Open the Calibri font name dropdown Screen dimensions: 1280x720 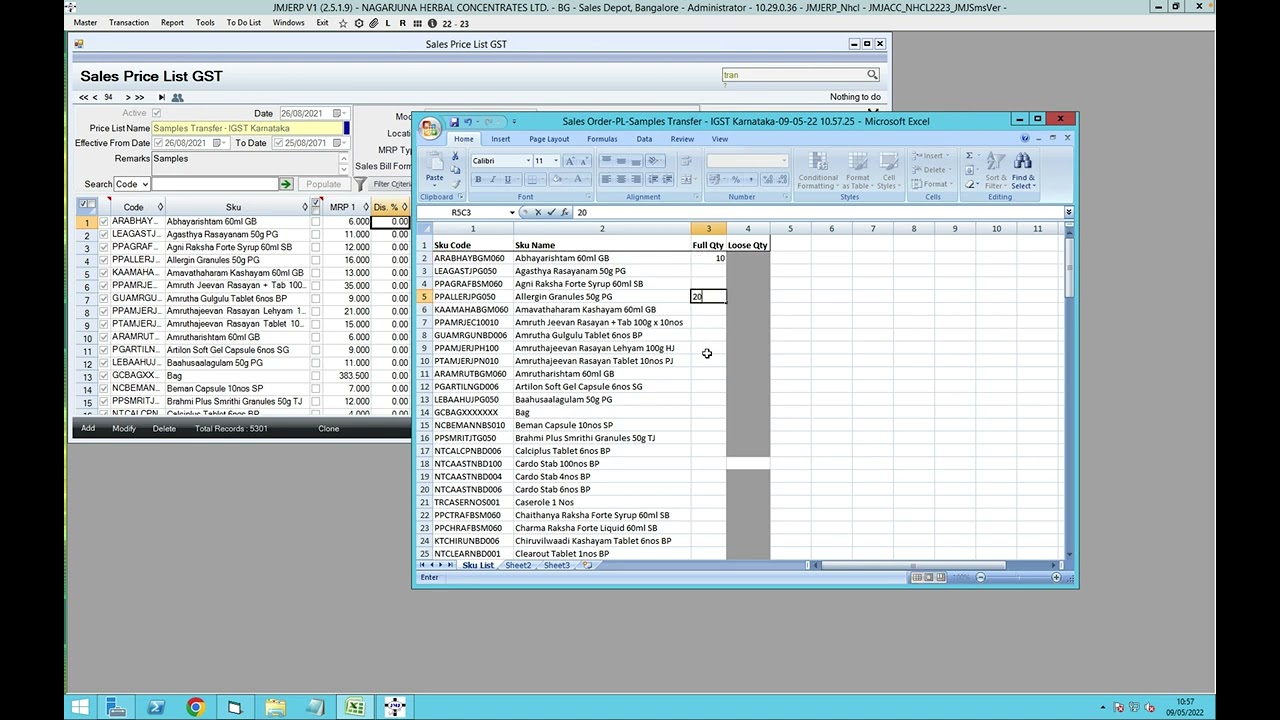point(527,161)
